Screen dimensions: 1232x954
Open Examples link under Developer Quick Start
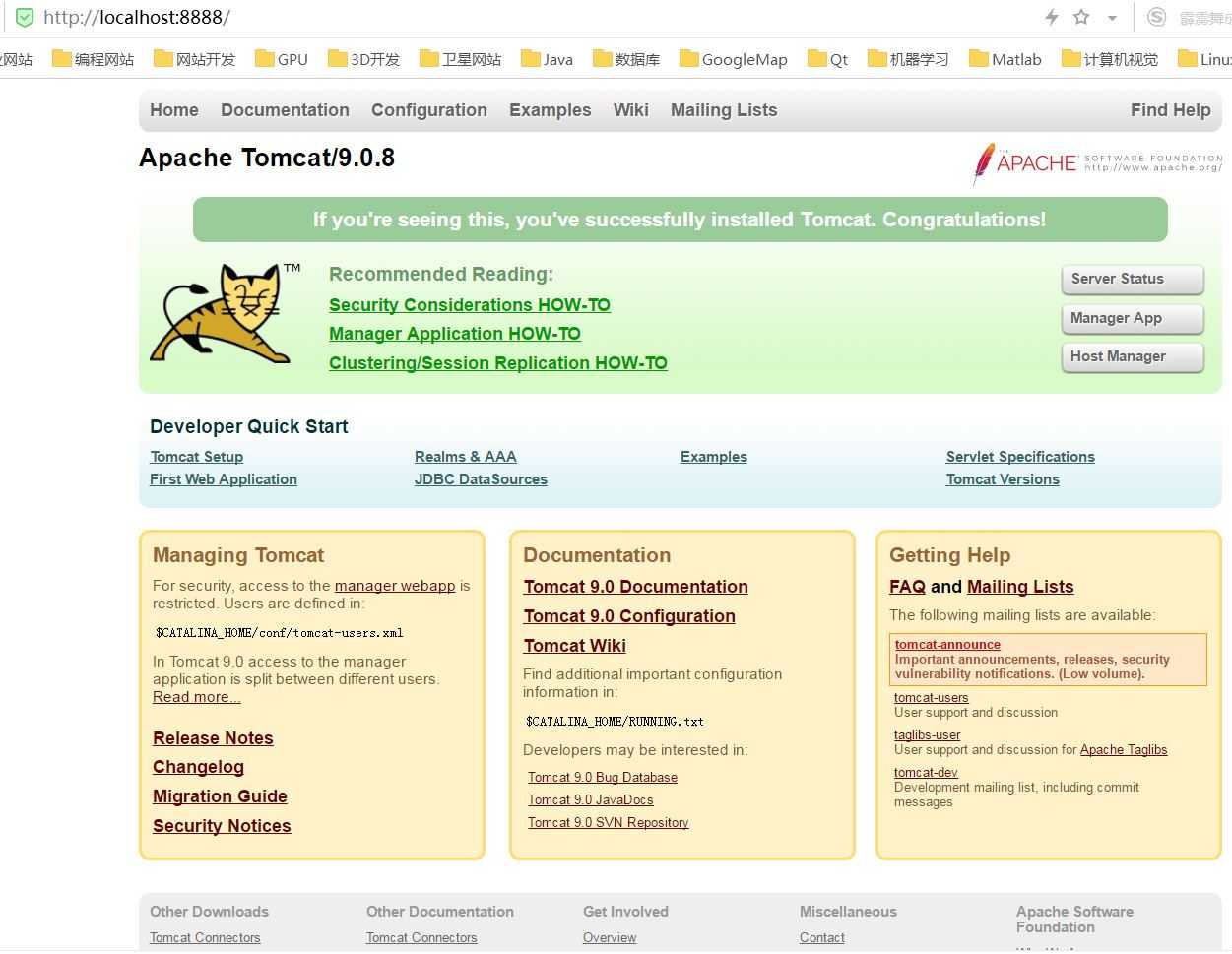tap(714, 457)
